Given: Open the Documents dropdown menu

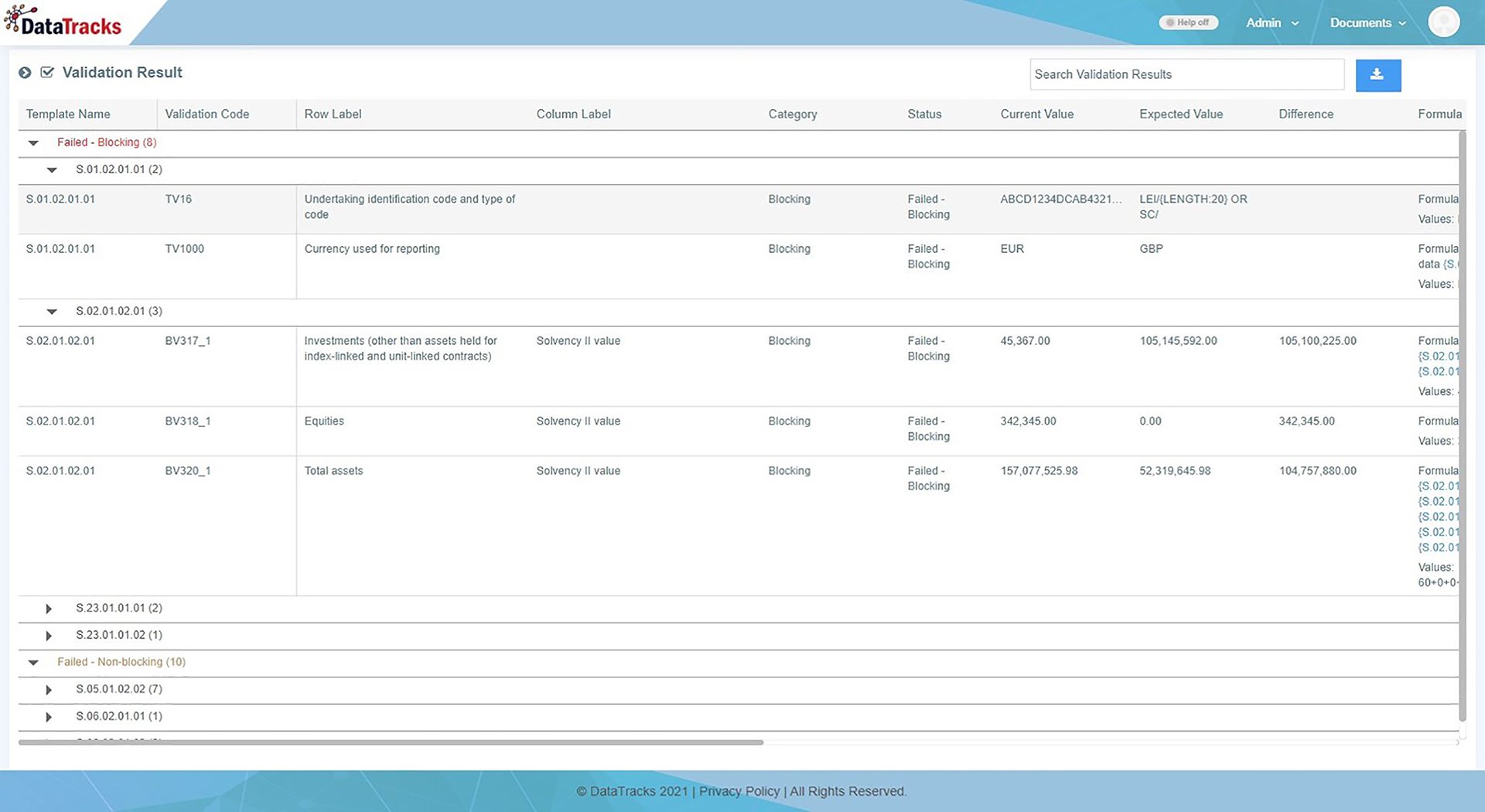Looking at the screenshot, I should coord(1367,23).
